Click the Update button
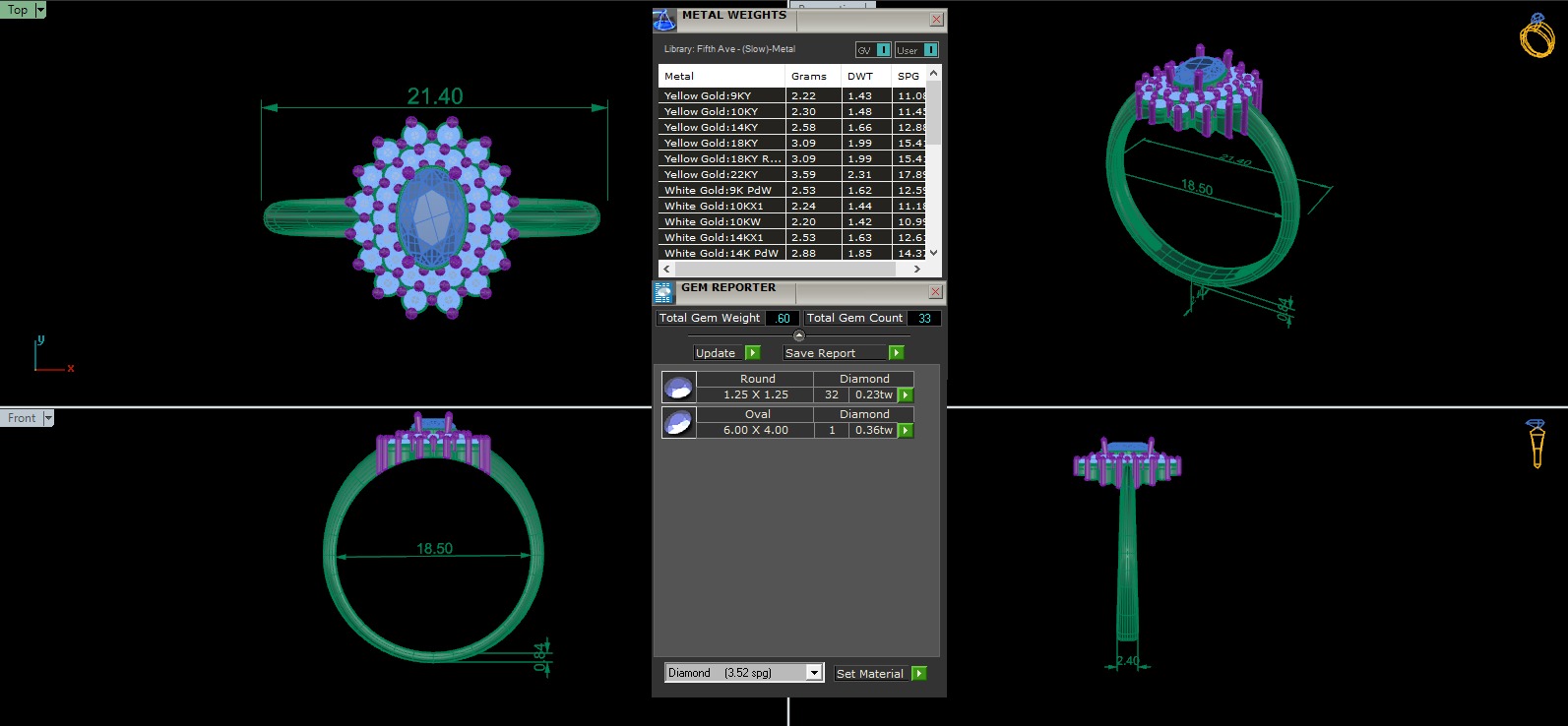 (719, 353)
